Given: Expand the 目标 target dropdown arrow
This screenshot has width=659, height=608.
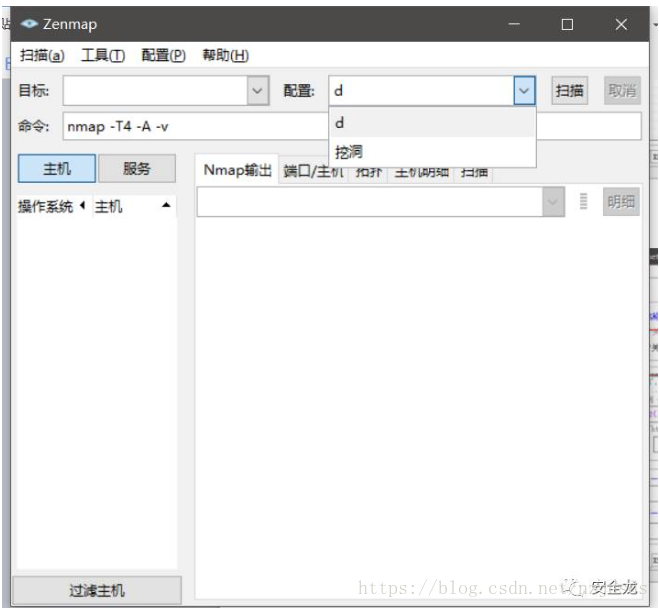Looking at the screenshot, I should [x=258, y=90].
